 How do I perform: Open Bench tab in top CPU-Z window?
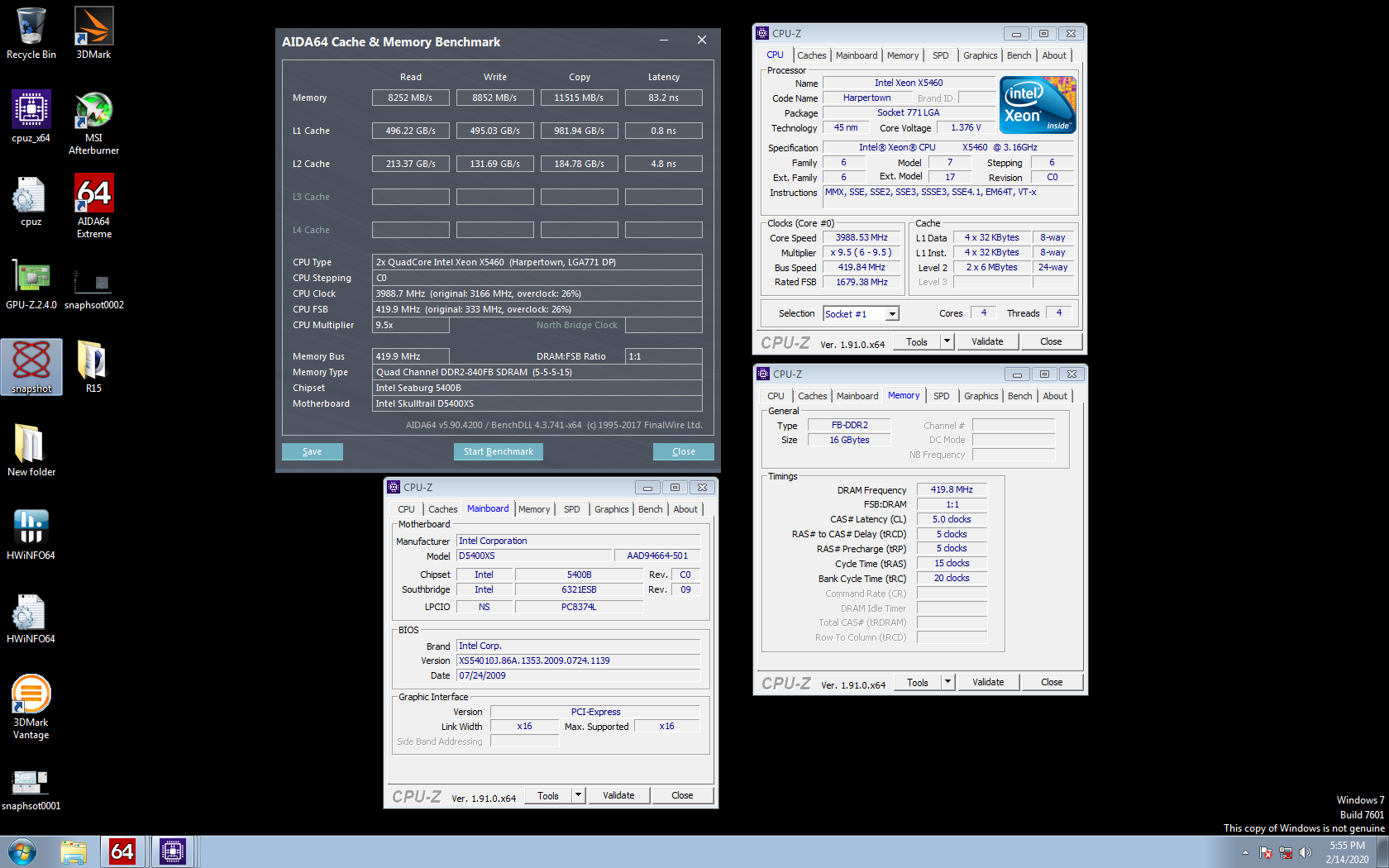(1019, 55)
